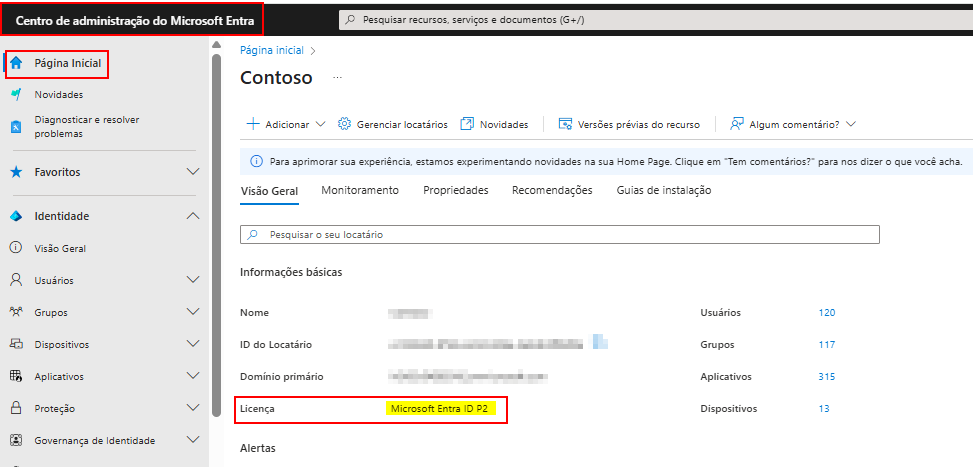Collapse the Identidade section chevron
Viewport: 973px width, 467px height.
[x=193, y=216]
